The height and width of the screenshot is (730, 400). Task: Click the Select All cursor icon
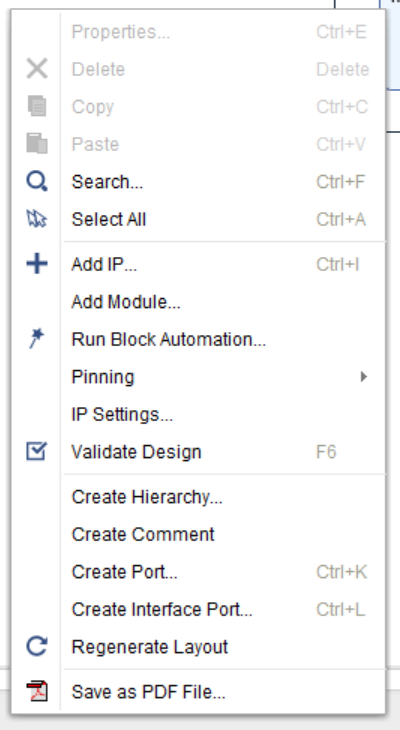[37, 219]
